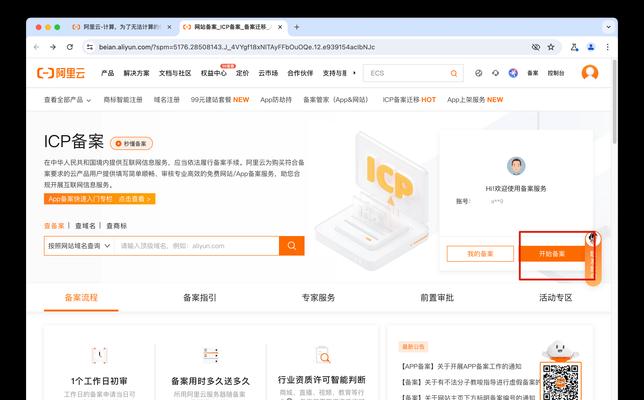Click the QR code image

[x=560, y=382]
